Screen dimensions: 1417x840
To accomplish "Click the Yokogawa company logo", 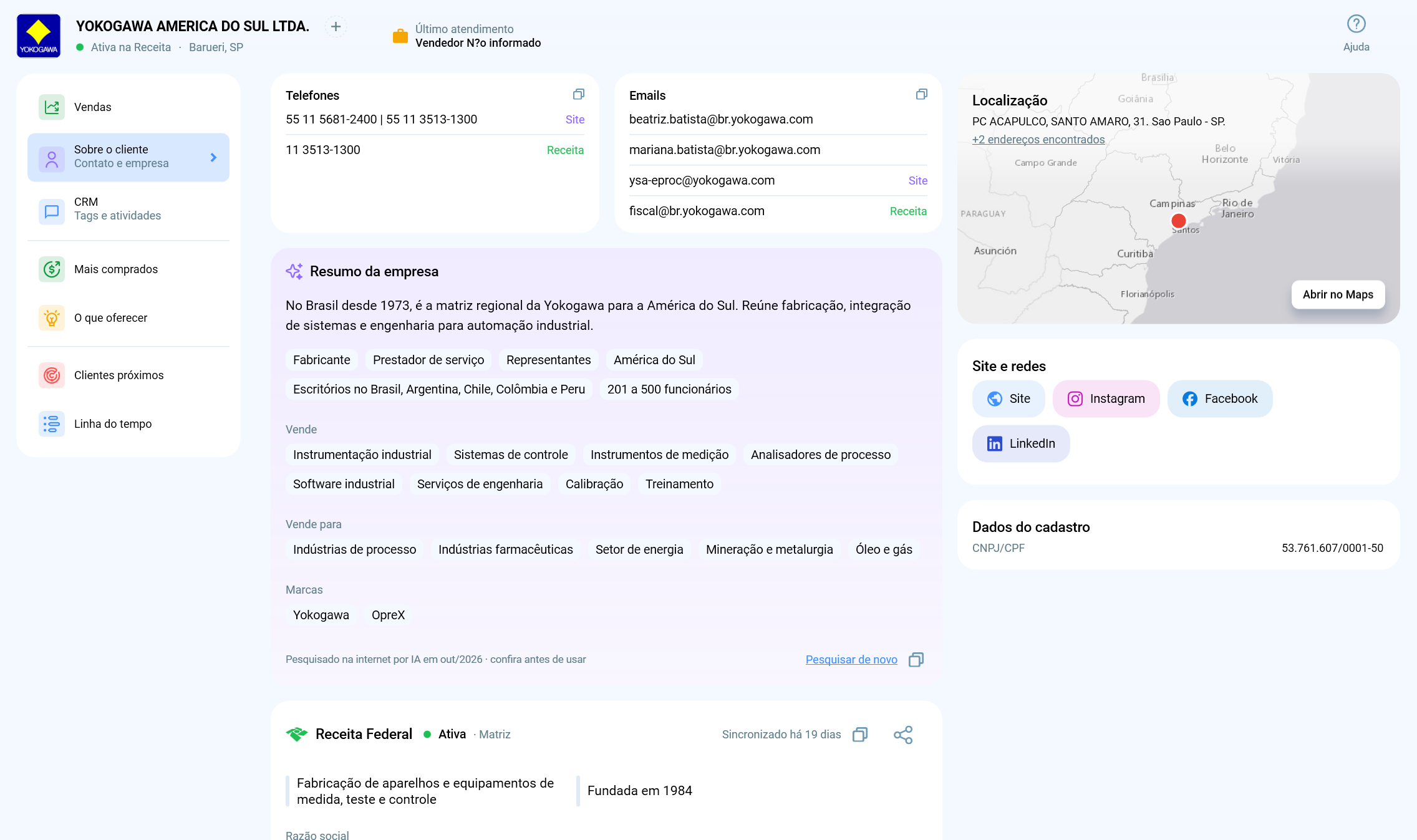I will click(x=39, y=36).
